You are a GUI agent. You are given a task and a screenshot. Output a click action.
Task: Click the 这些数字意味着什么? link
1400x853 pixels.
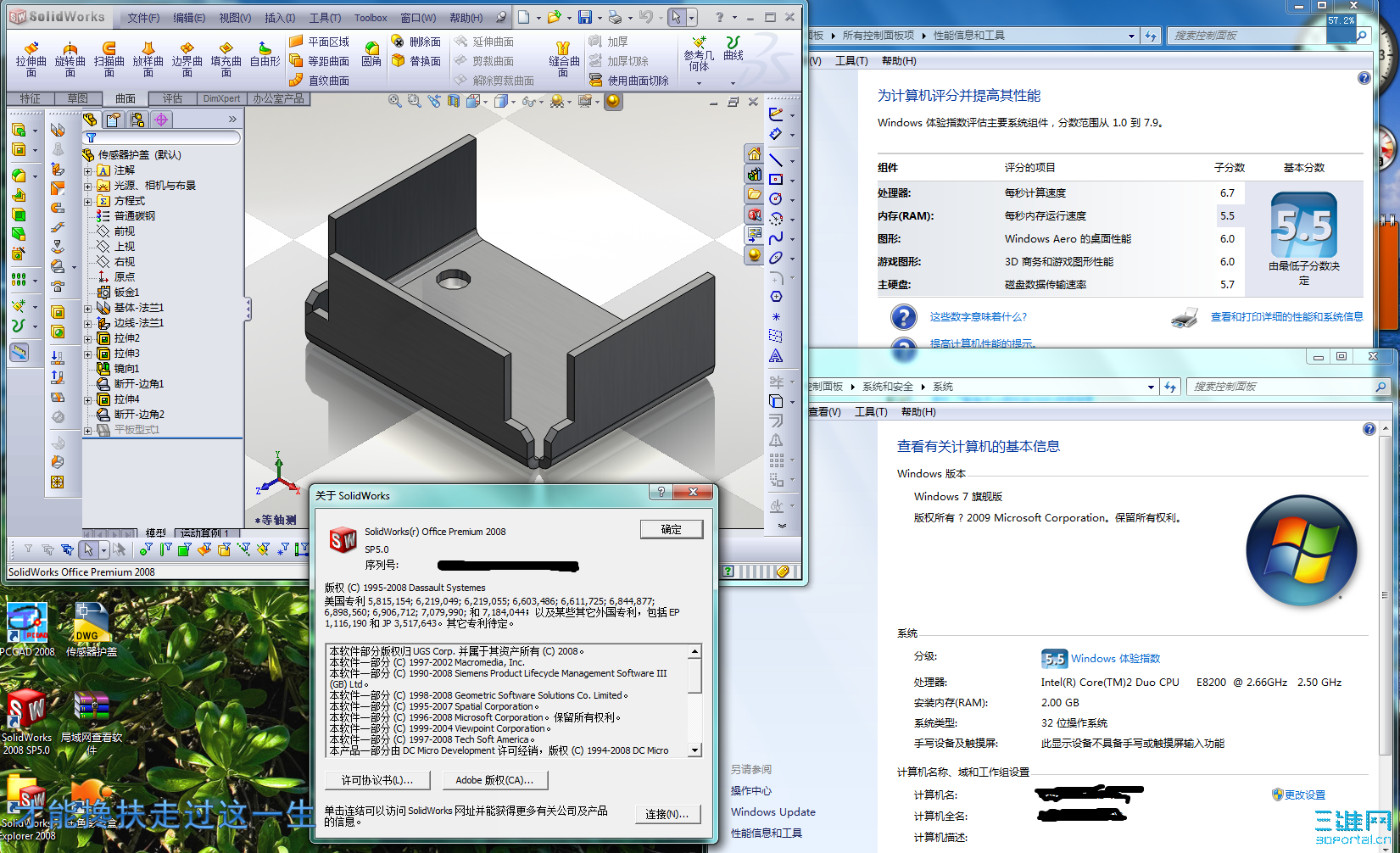tap(978, 317)
